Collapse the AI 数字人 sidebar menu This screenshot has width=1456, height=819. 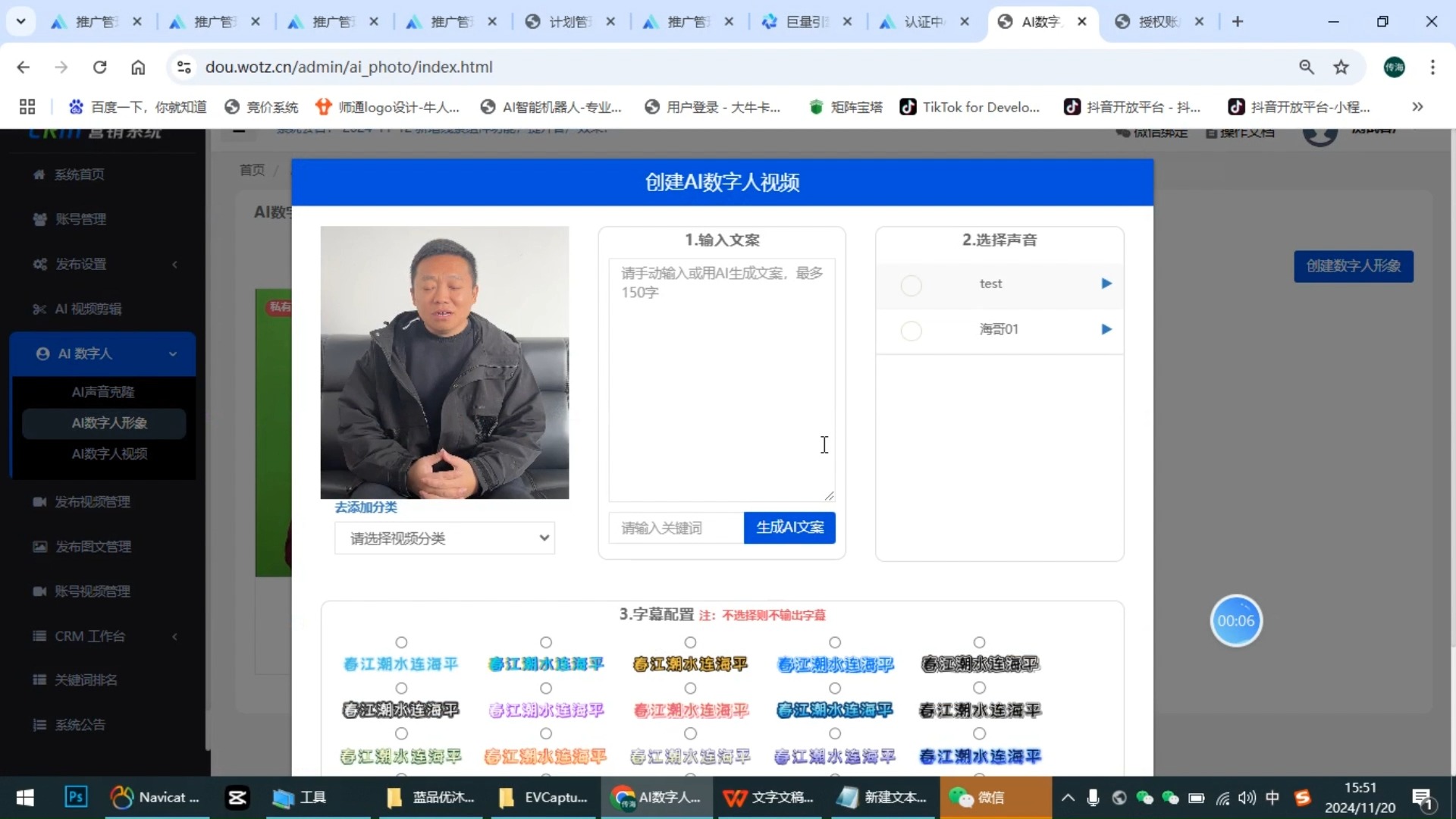[x=103, y=353]
